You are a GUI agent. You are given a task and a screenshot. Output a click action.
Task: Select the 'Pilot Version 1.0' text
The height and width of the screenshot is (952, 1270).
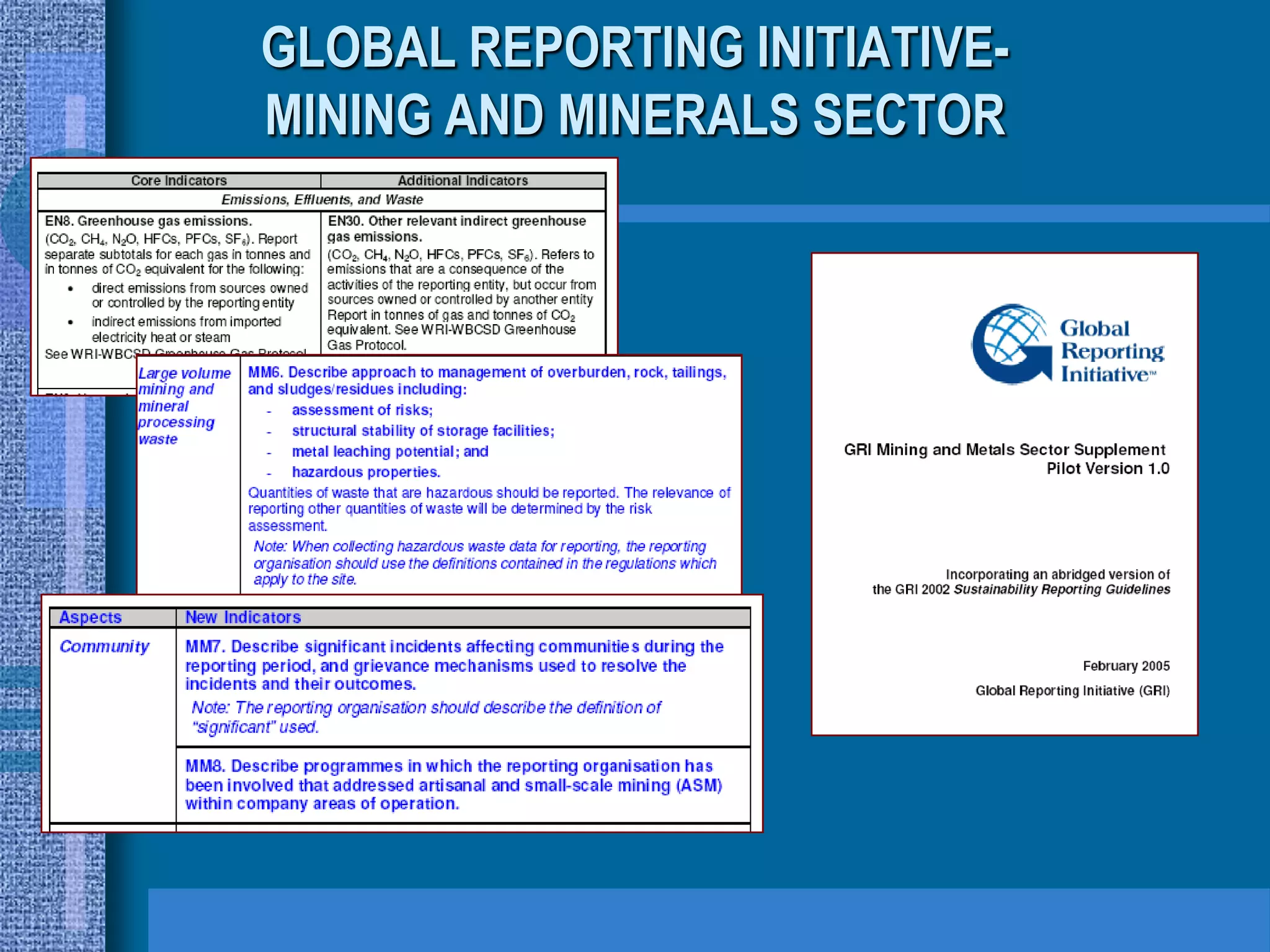(x=1108, y=469)
